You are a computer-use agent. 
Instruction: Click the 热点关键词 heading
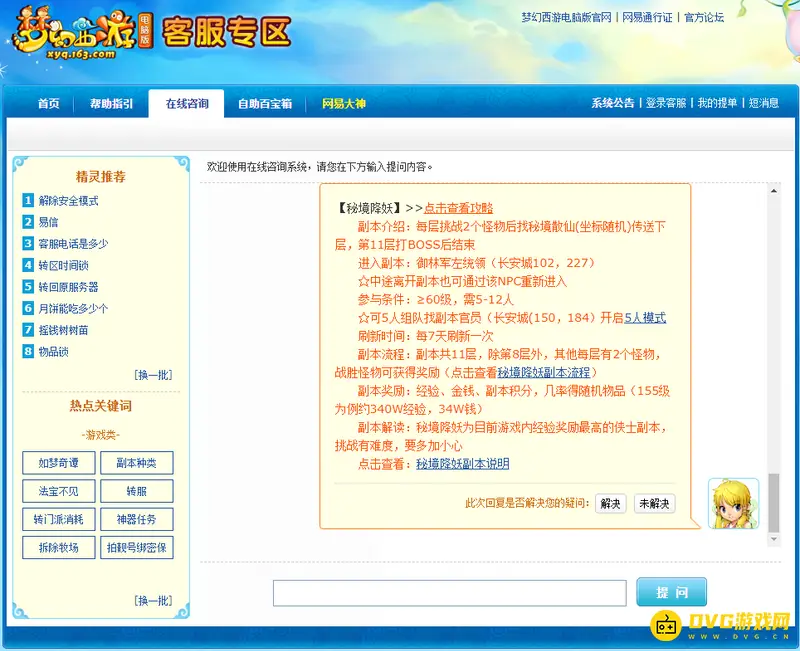point(101,406)
